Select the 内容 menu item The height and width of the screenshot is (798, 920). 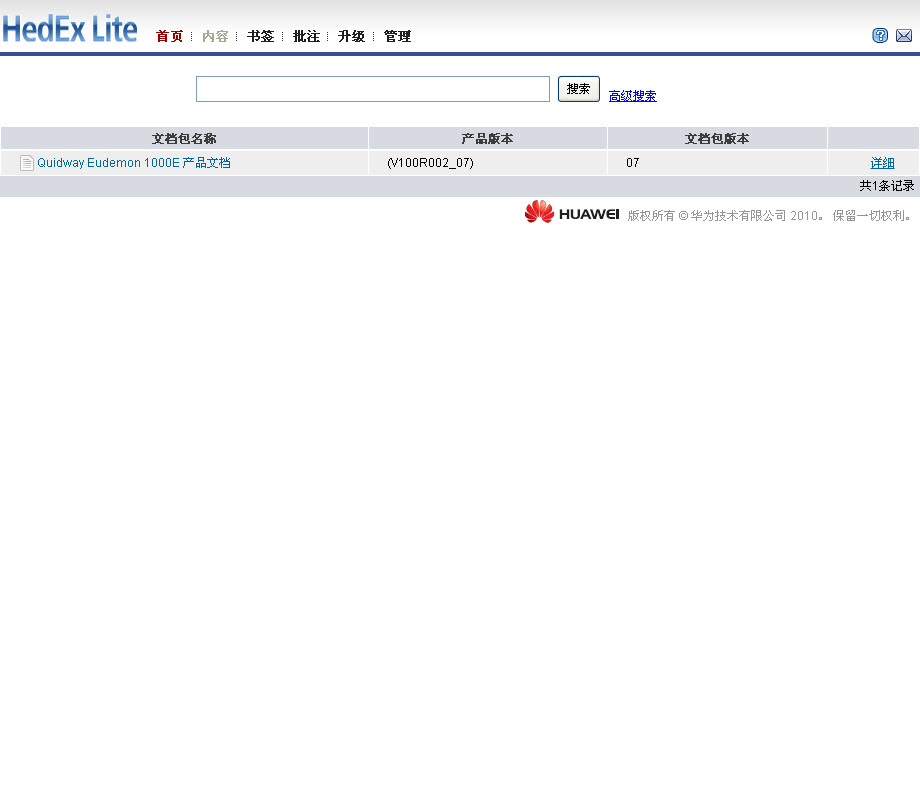(x=215, y=36)
